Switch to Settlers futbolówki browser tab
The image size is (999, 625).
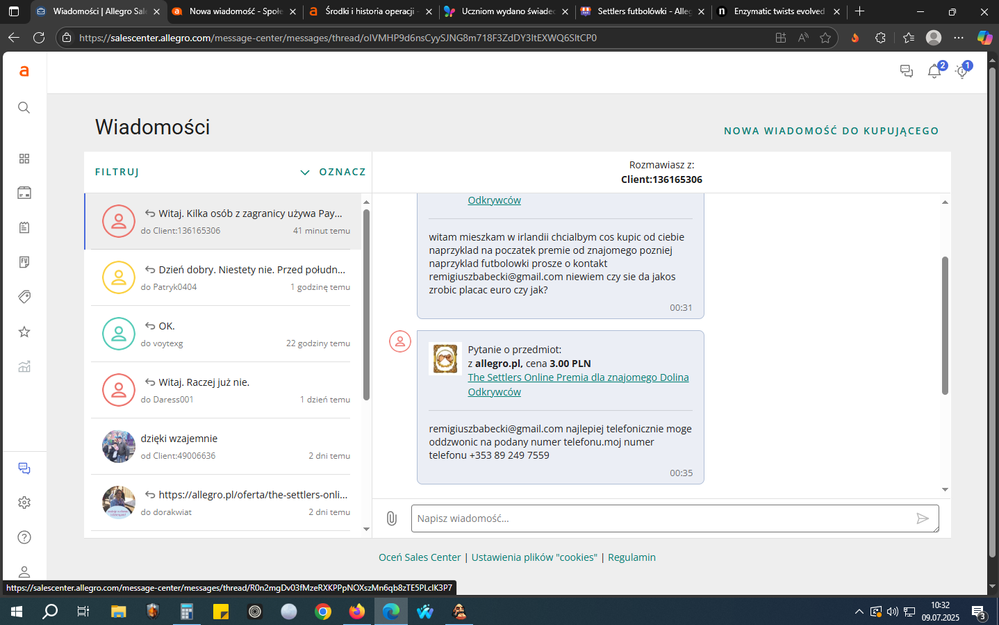640,12
